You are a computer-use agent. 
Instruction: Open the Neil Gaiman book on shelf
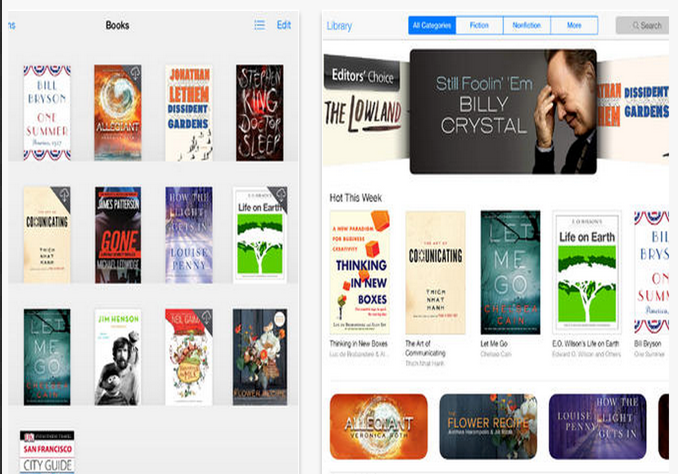pyautogui.click(x=189, y=357)
